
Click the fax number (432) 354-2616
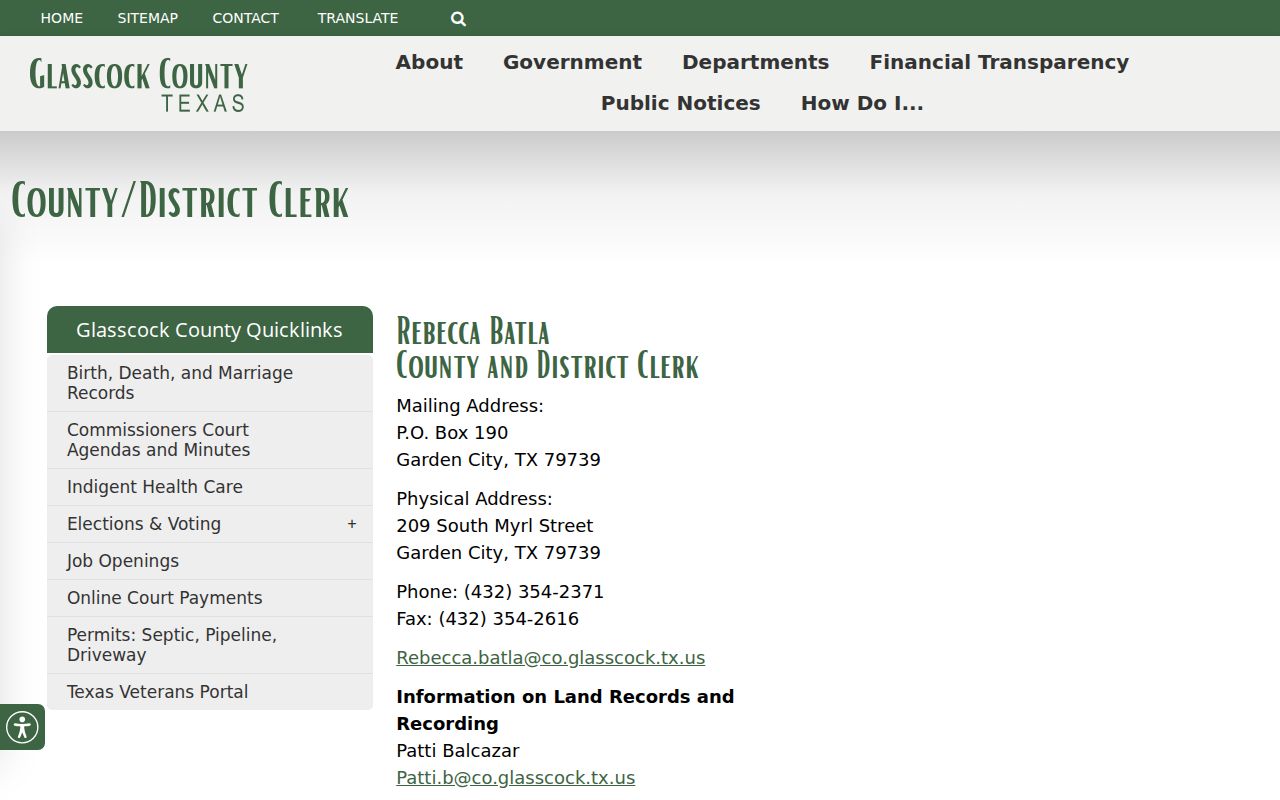pyautogui.click(x=508, y=619)
